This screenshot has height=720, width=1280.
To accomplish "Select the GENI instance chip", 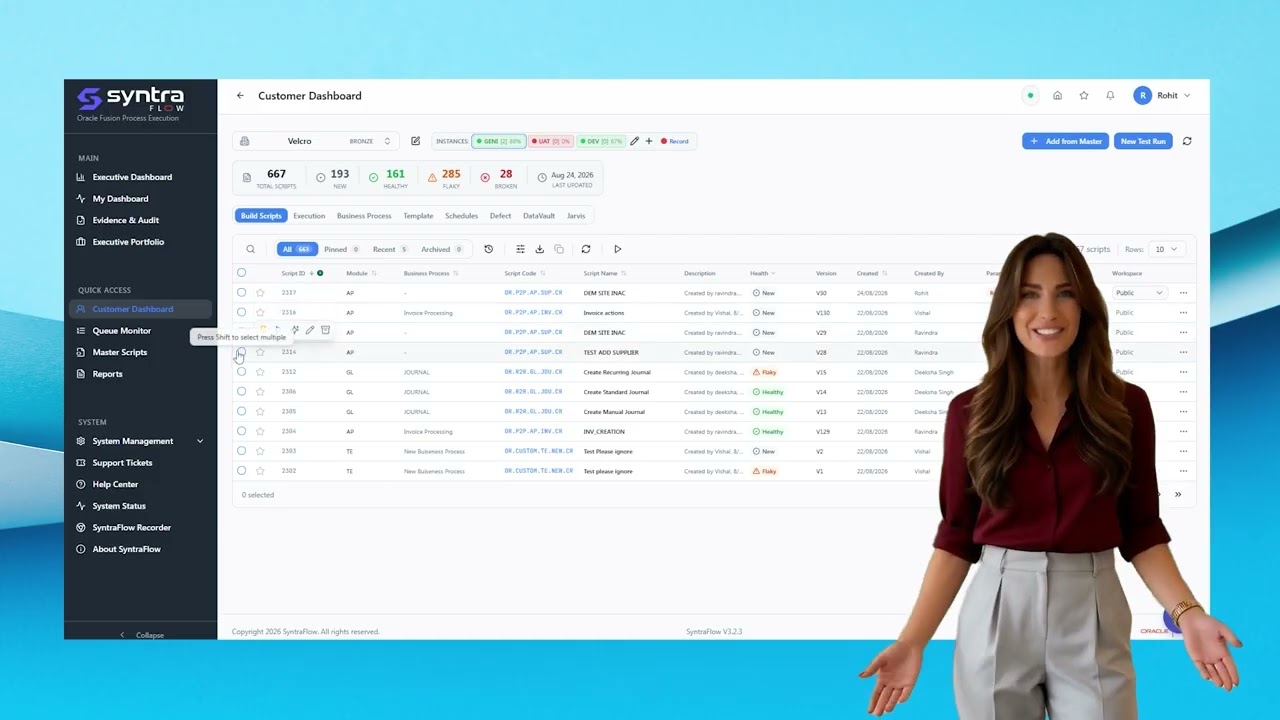I will pos(499,141).
